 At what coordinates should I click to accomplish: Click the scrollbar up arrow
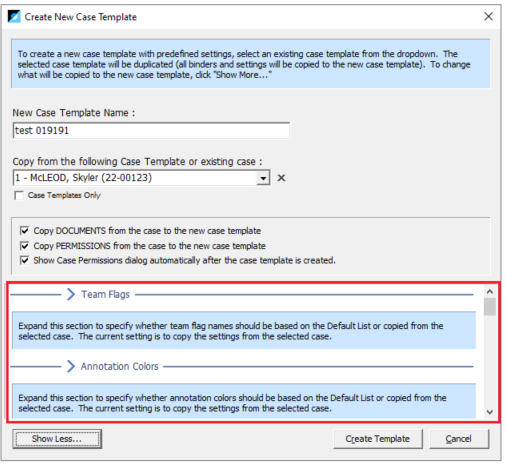(x=490, y=292)
